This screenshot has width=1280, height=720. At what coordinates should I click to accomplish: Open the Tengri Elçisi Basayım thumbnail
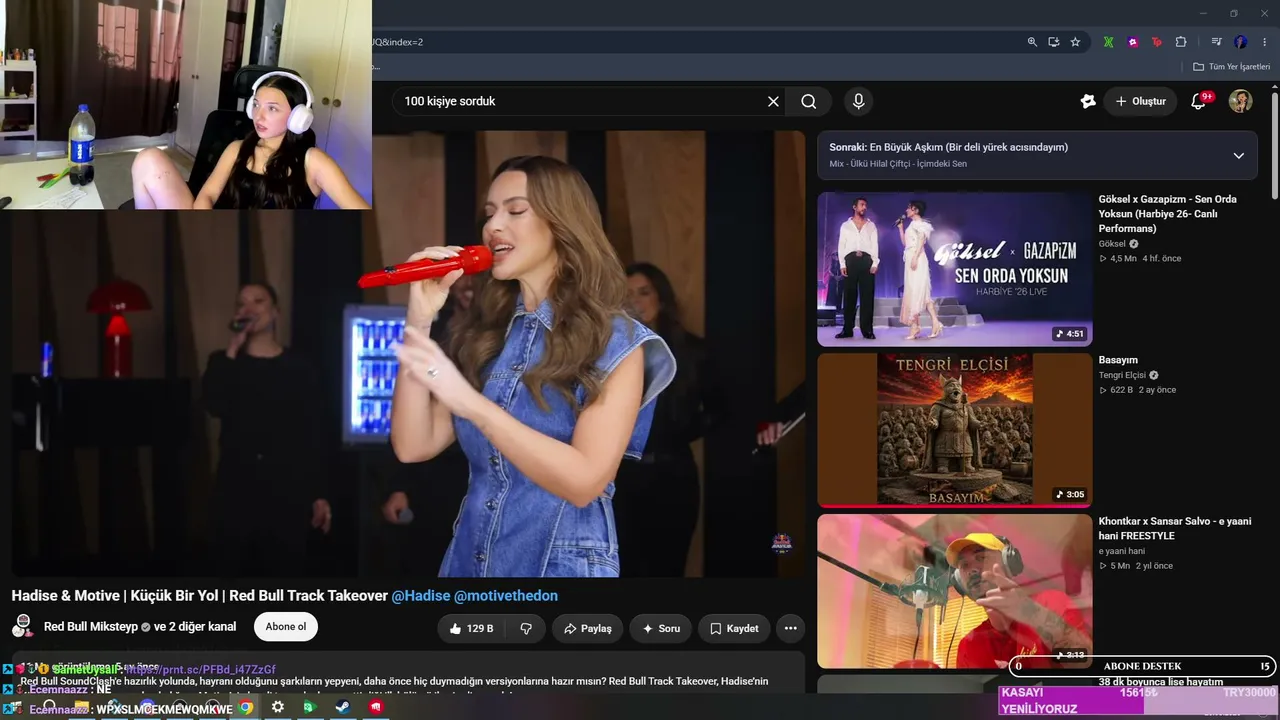pos(954,430)
